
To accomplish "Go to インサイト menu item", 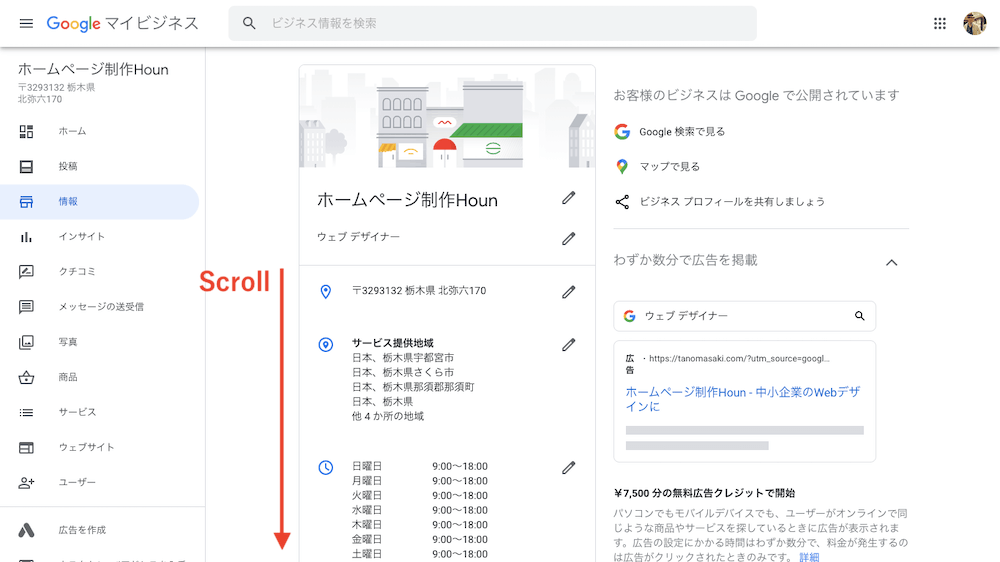I will point(82,237).
